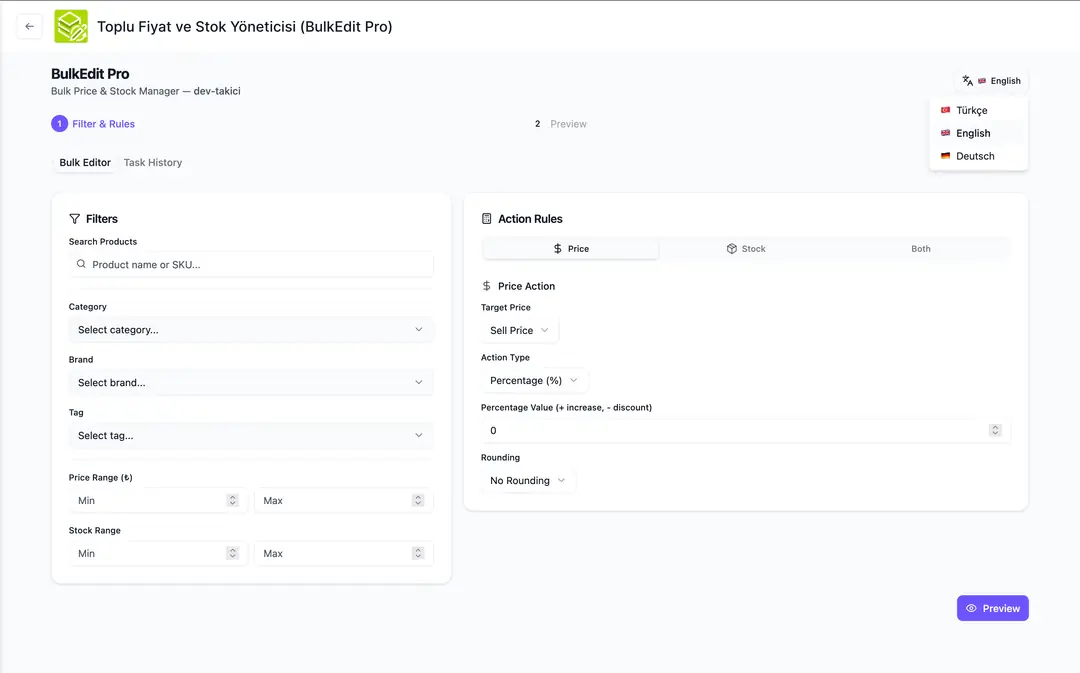The image size is (1080, 673).
Task: Click the funnel icon beside Filters heading
Action: click(x=75, y=219)
